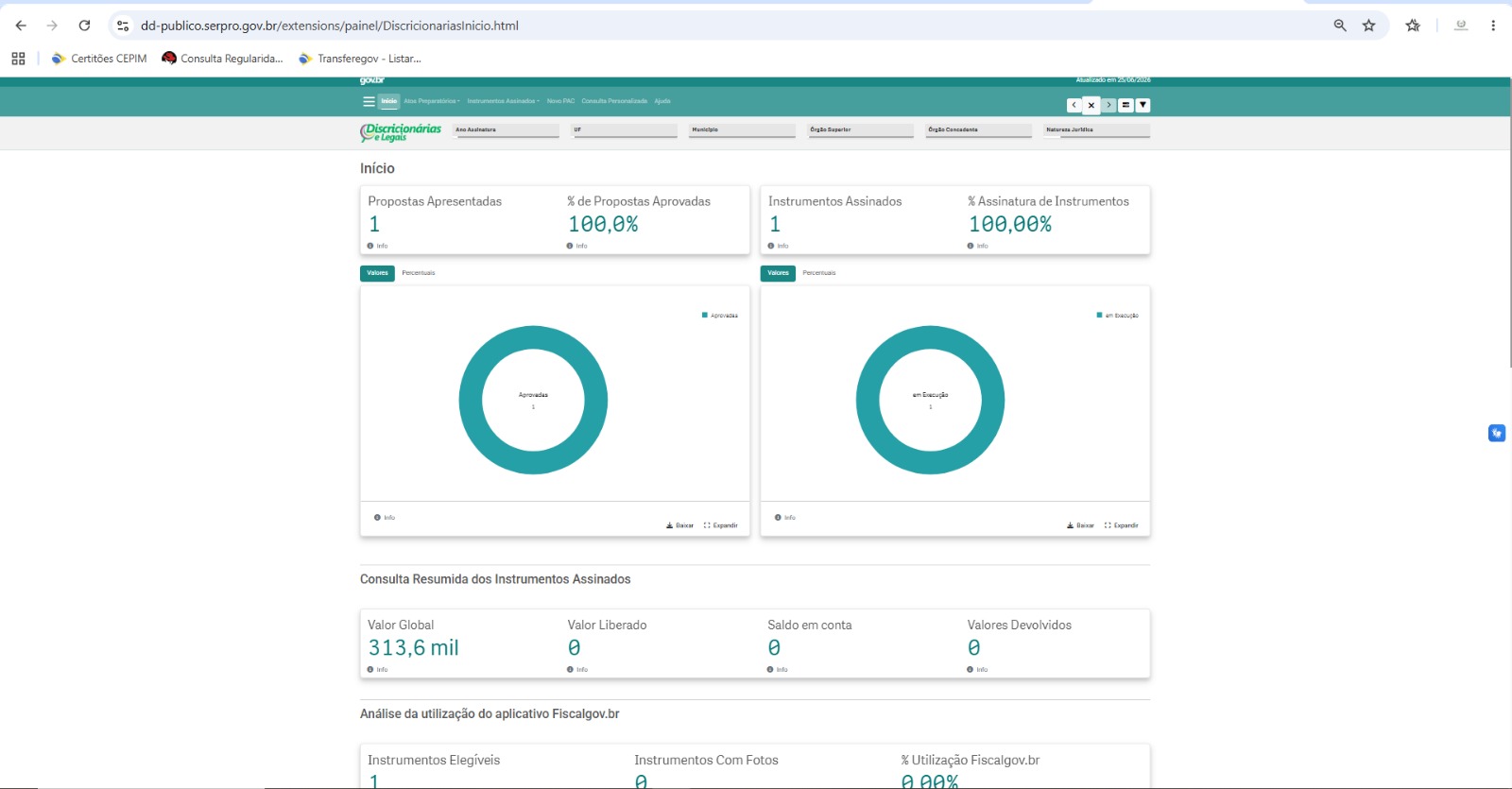
Task: Select Valores toggle above the left chart
Action: [377, 273]
